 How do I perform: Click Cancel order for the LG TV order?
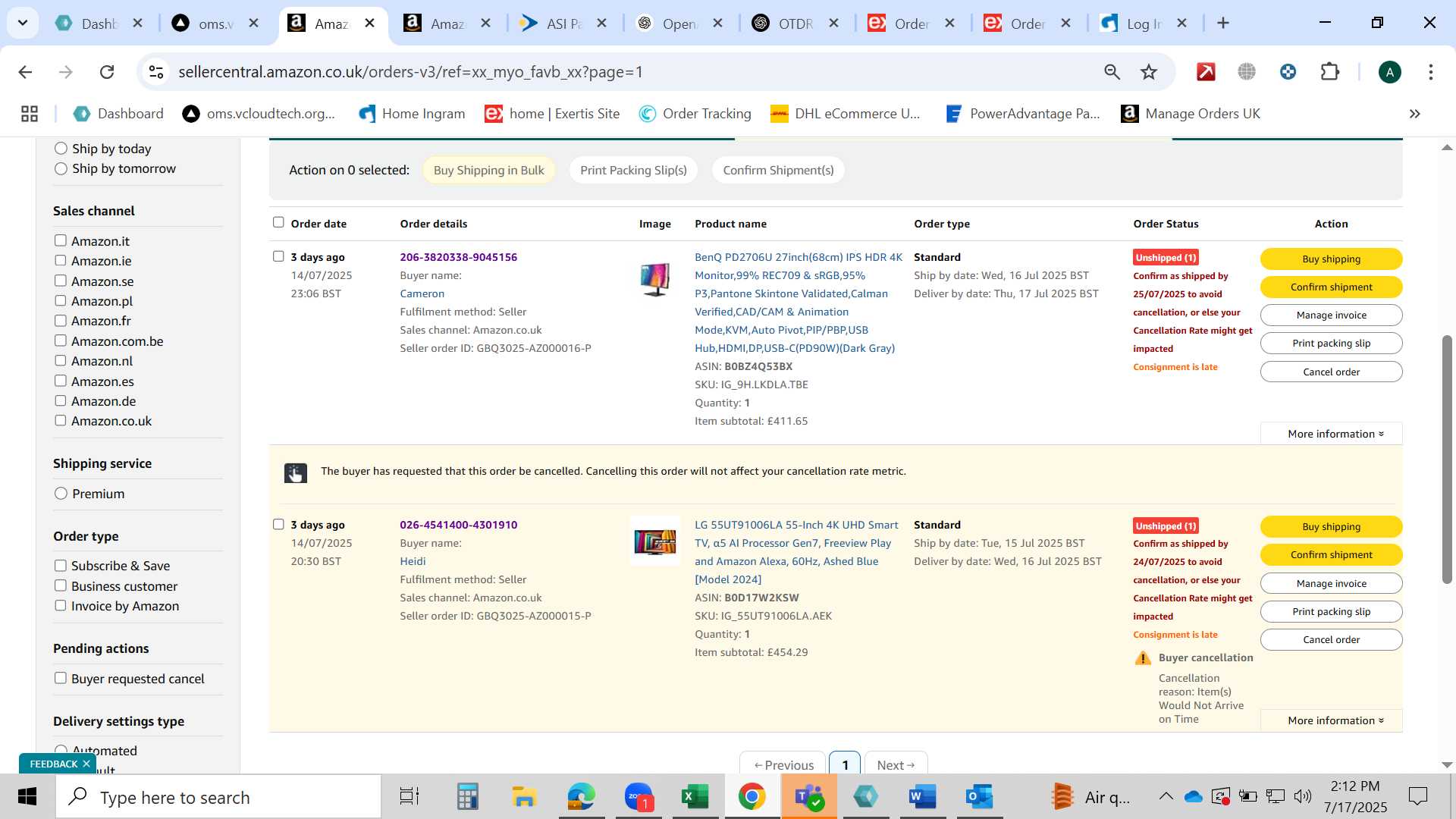[x=1331, y=639]
